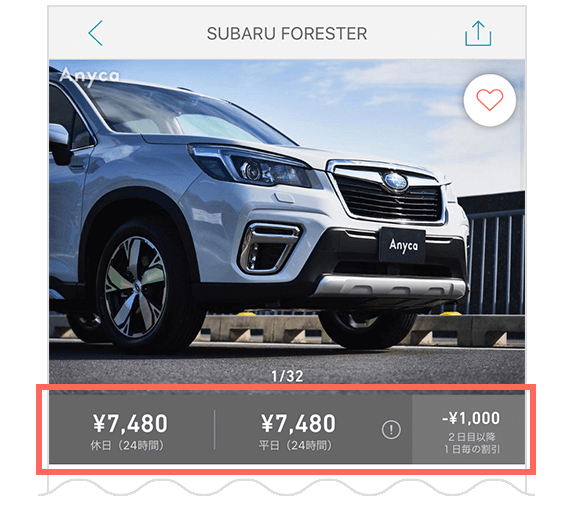580x508 pixels.
Task: Tap the -¥1,000 discount panel
Action: click(x=469, y=429)
